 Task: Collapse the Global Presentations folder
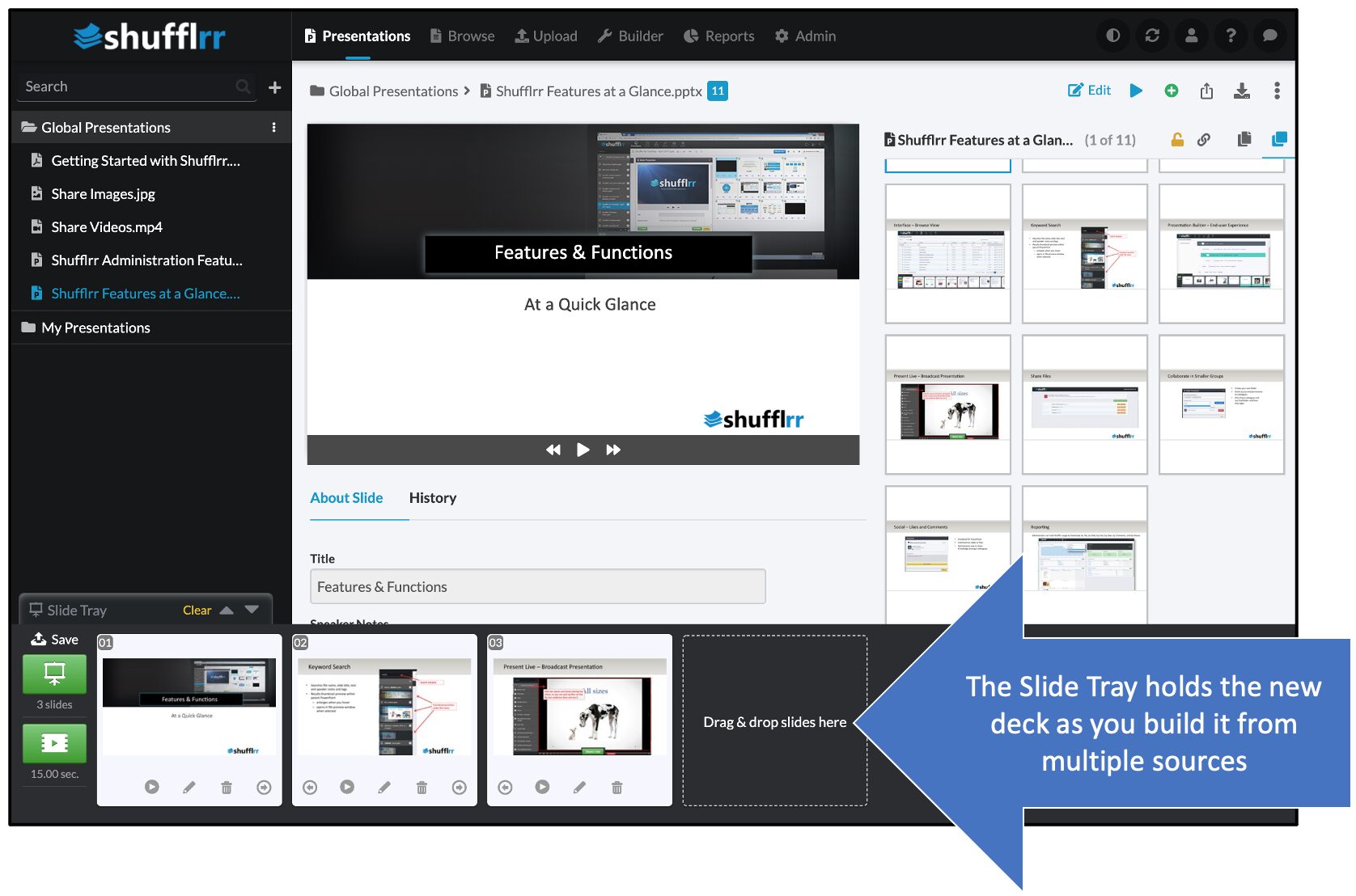point(28,128)
